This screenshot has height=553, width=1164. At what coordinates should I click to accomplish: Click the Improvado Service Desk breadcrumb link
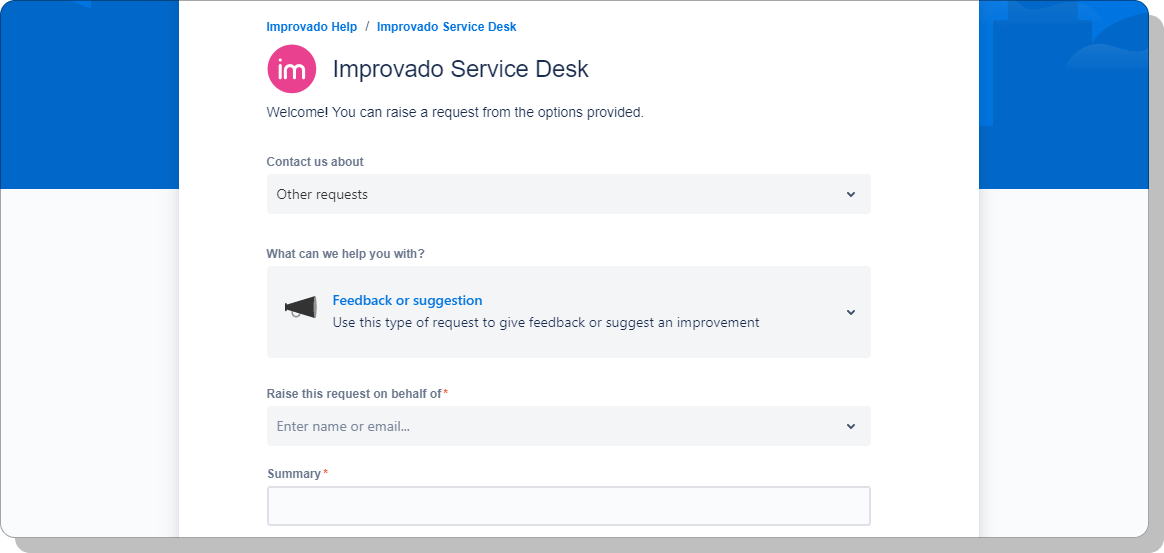click(446, 27)
